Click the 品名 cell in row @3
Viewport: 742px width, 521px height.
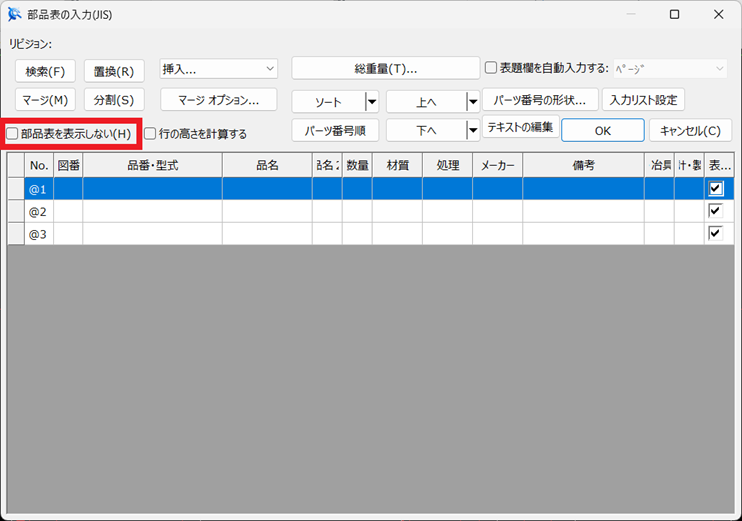click(267, 233)
